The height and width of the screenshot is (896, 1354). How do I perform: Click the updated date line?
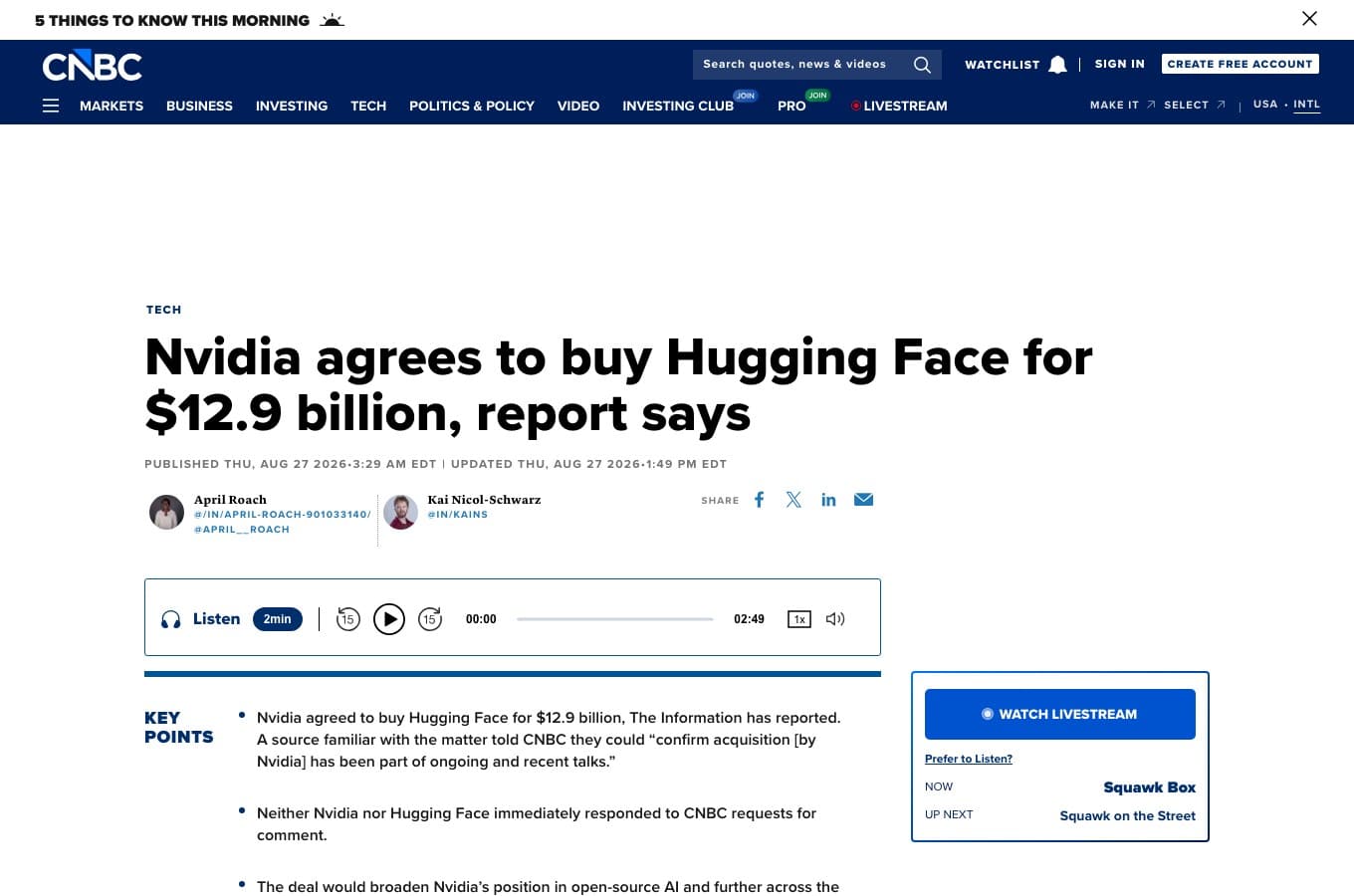pyautogui.click(x=588, y=464)
